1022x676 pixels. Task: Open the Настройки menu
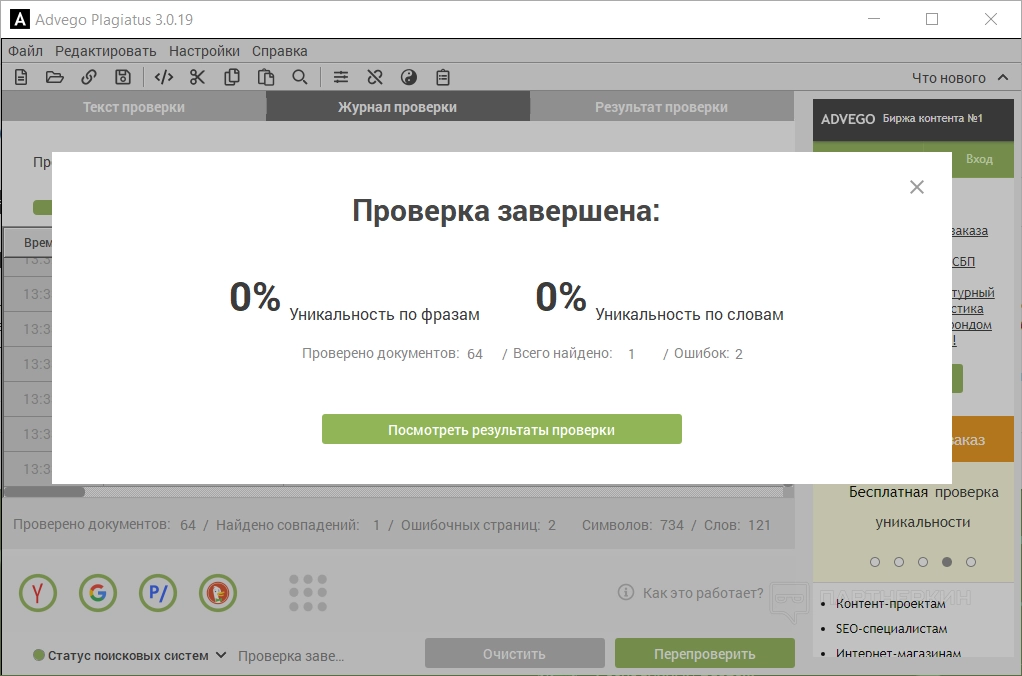(204, 51)
